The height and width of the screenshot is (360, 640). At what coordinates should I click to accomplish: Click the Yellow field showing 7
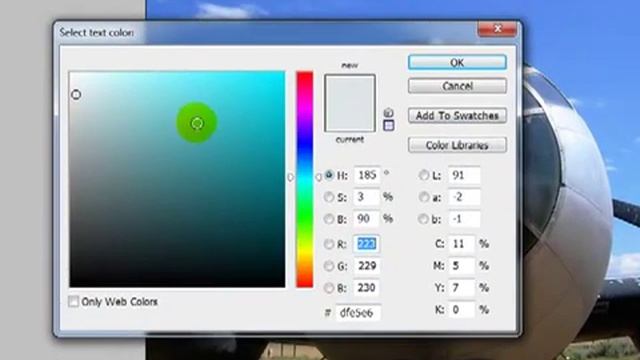pos(462,288)
